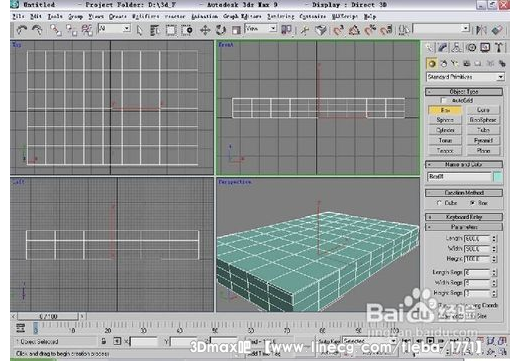Screen dimensions: 511x364
Task: Choose the Cube creation method radio
Action: pyautogui.click(x=439, y=203)
